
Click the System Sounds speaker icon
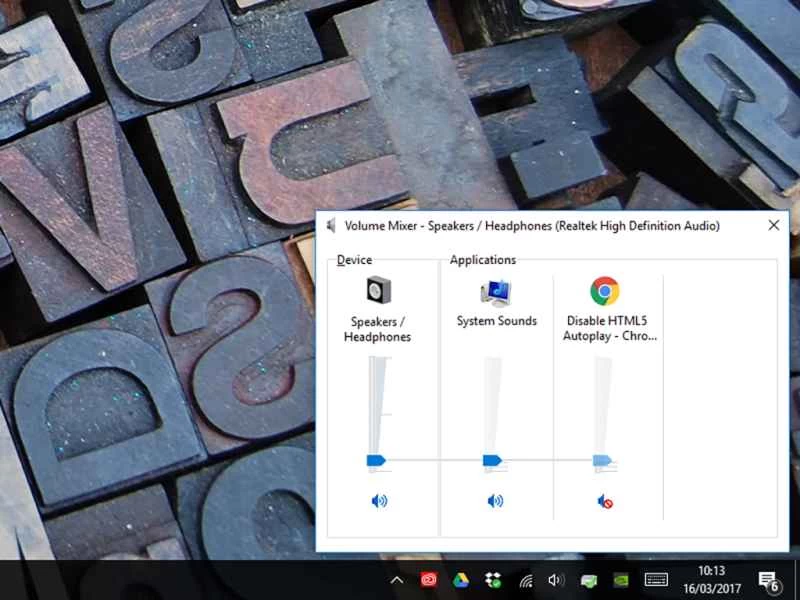click(x=495, y=291)
